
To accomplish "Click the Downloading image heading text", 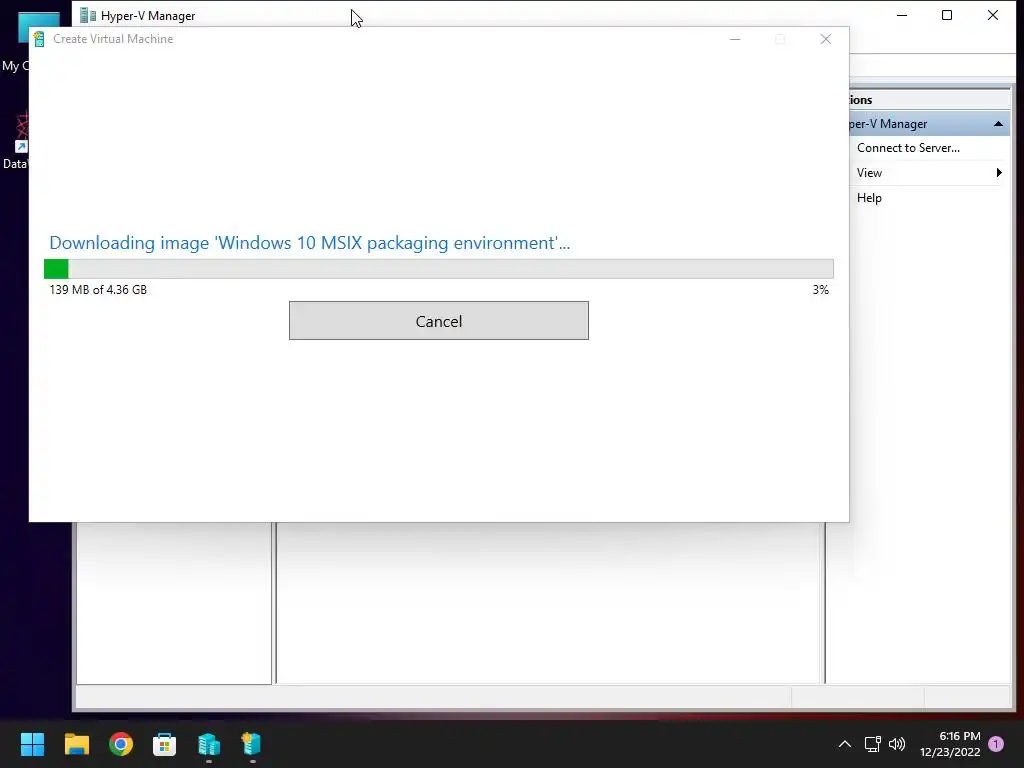I will [310, 243].
